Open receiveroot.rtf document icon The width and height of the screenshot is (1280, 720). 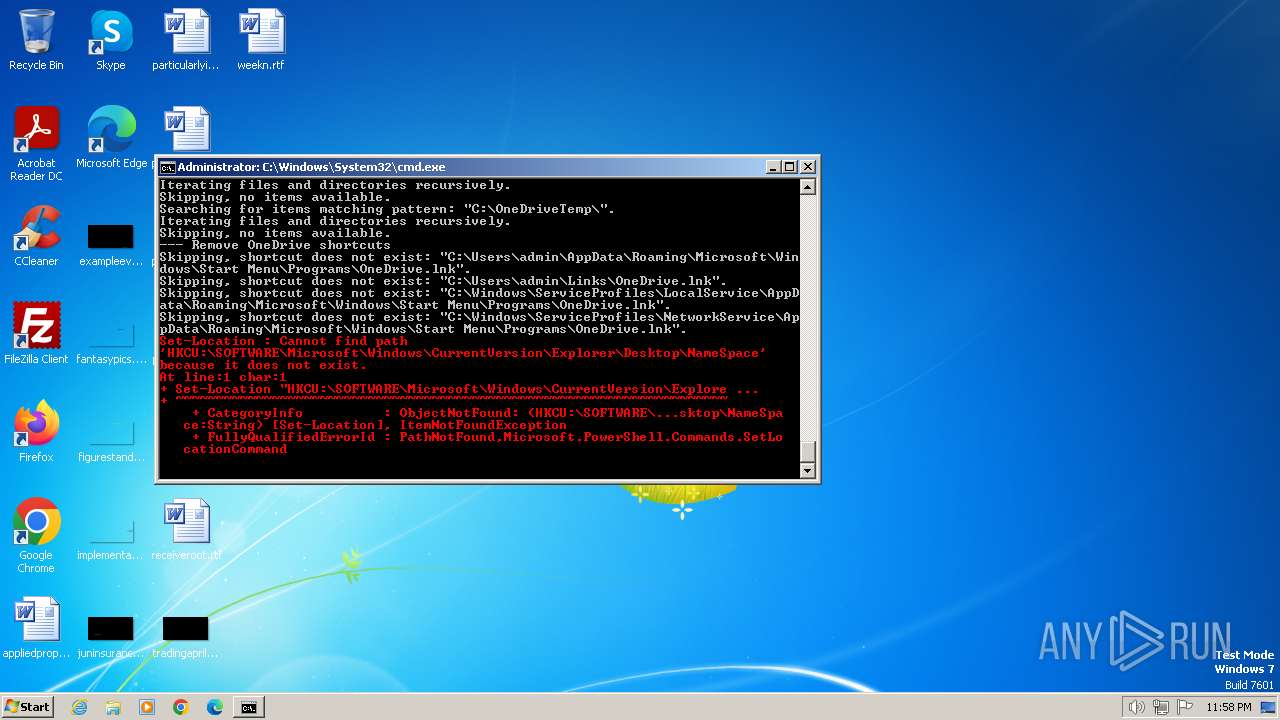tap(186, 530)
